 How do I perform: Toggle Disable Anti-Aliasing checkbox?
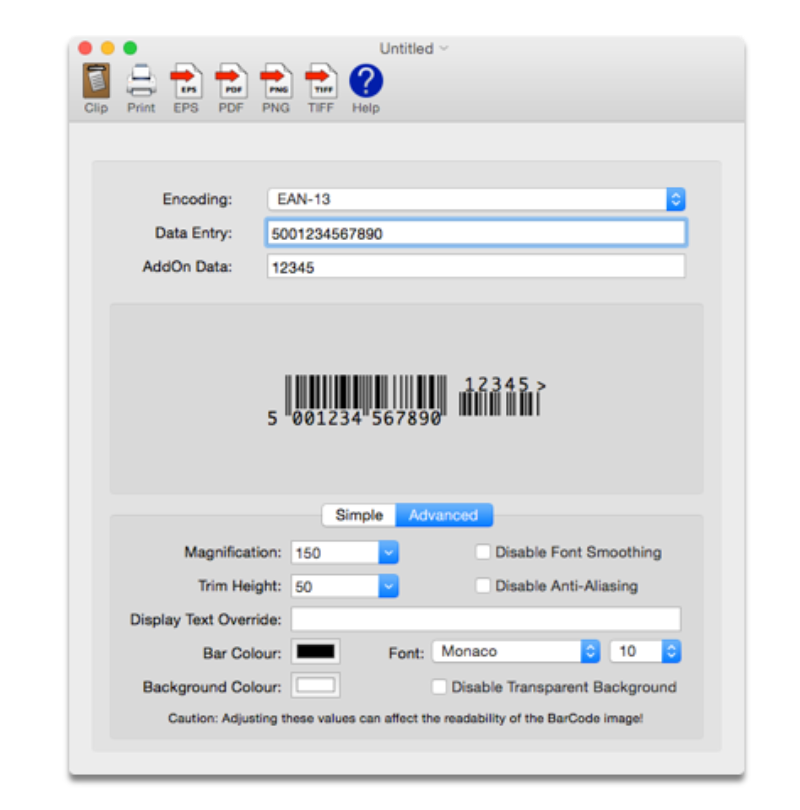[x=483, y=586]
